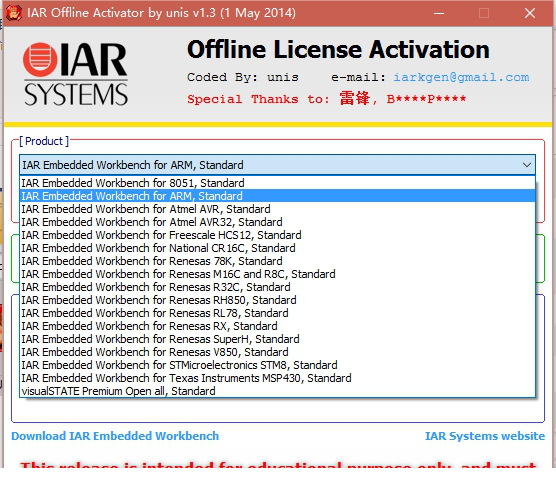Choose IAR Embedded Workbench for ARM
Screen dimensions: 556x486
coord(277,196)
